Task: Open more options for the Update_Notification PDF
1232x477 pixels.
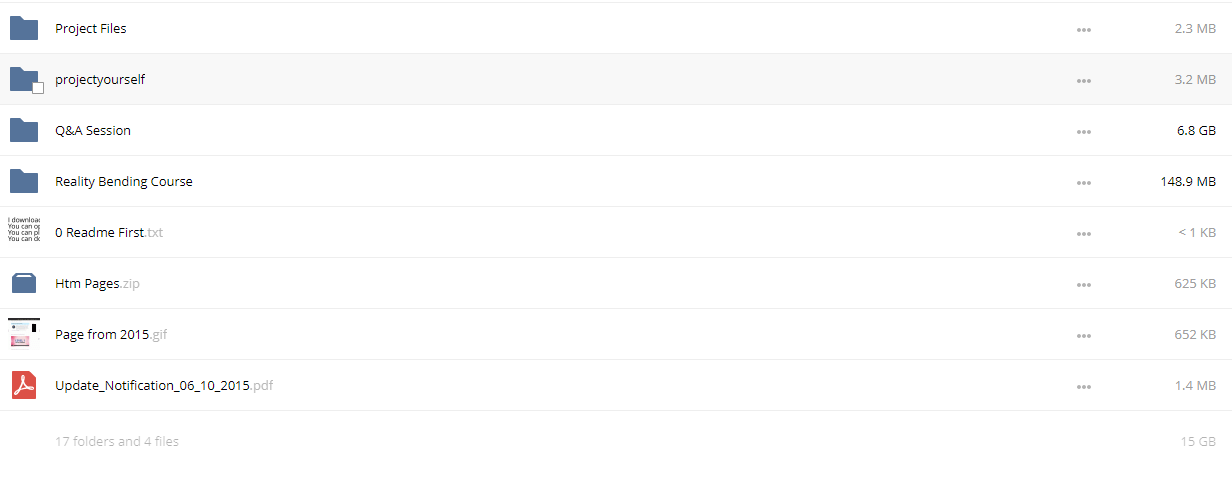Action: pyautogui.click(x=1083, y=387)
